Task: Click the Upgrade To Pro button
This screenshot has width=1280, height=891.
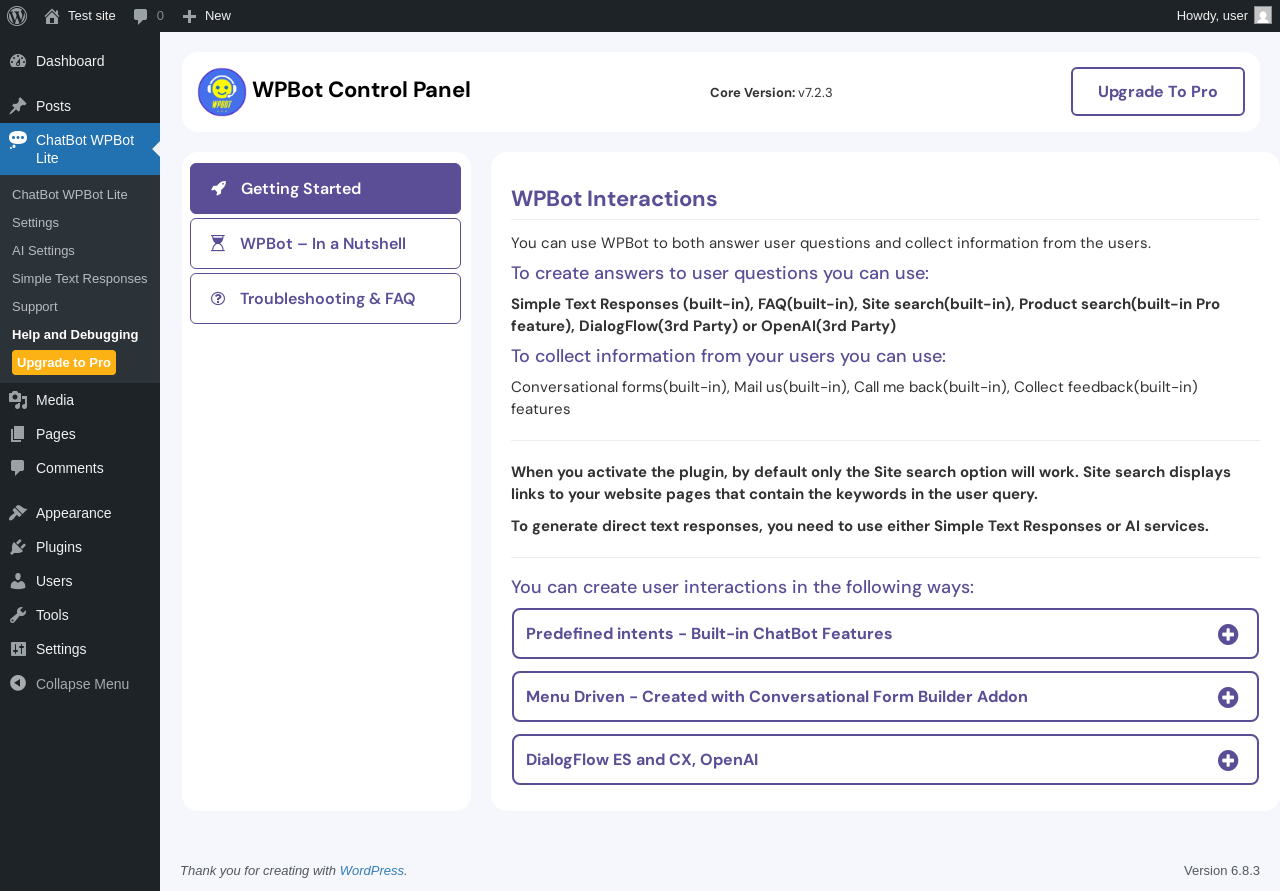Action: click(x=1157, y=92)
